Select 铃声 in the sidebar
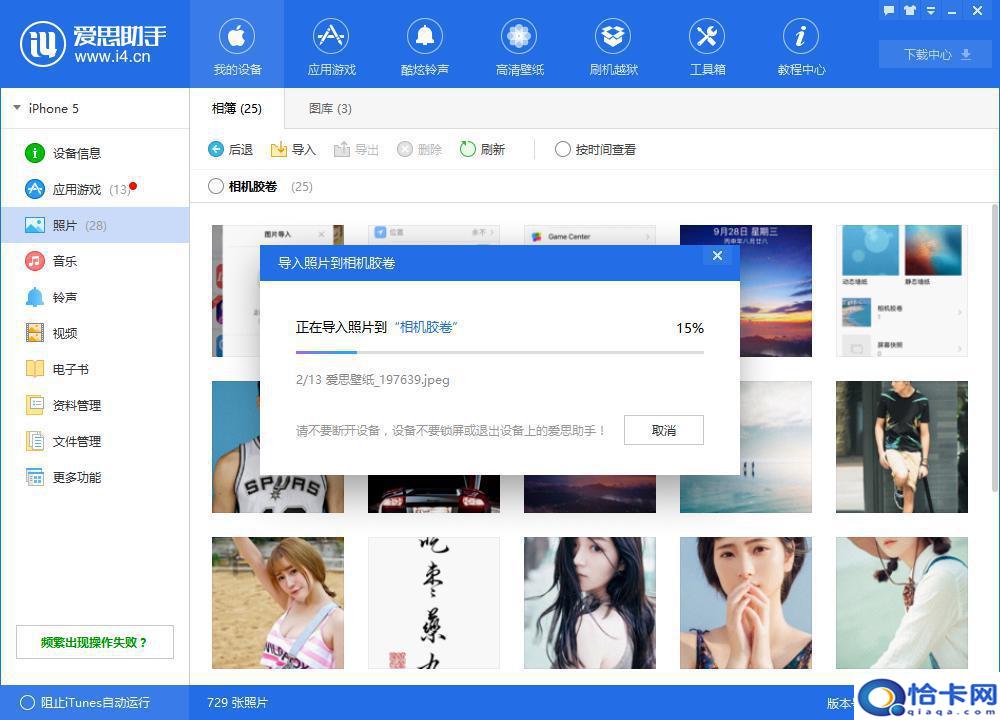Image resolution: width=1000 pixels, height=720 pixels. 94,297
